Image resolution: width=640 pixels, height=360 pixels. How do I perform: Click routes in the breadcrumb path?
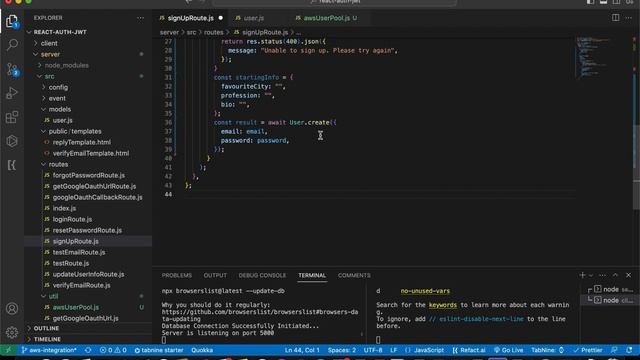213,32
